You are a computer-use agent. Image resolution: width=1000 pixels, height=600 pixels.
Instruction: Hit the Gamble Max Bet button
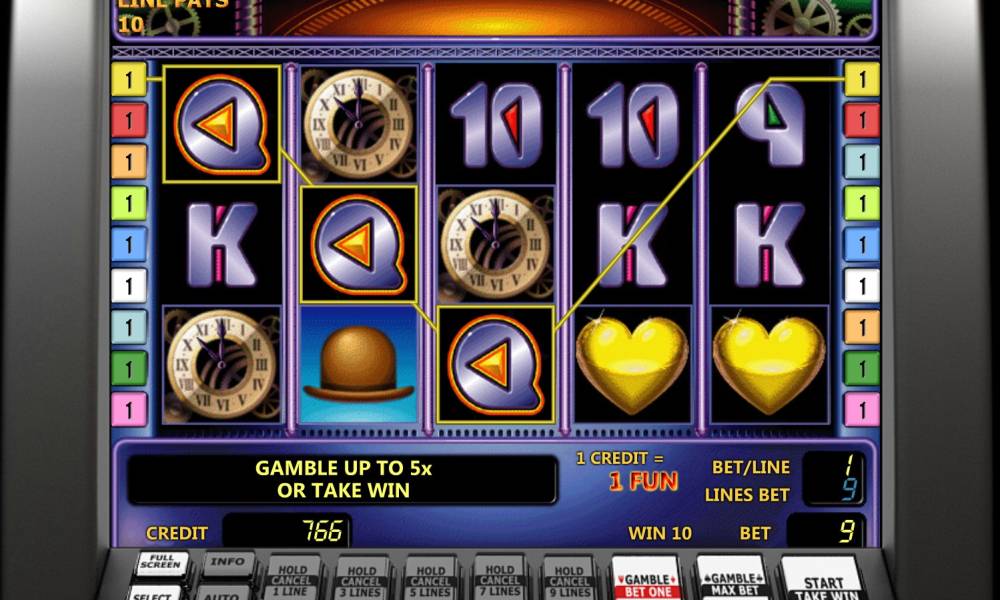pos(733,578)
